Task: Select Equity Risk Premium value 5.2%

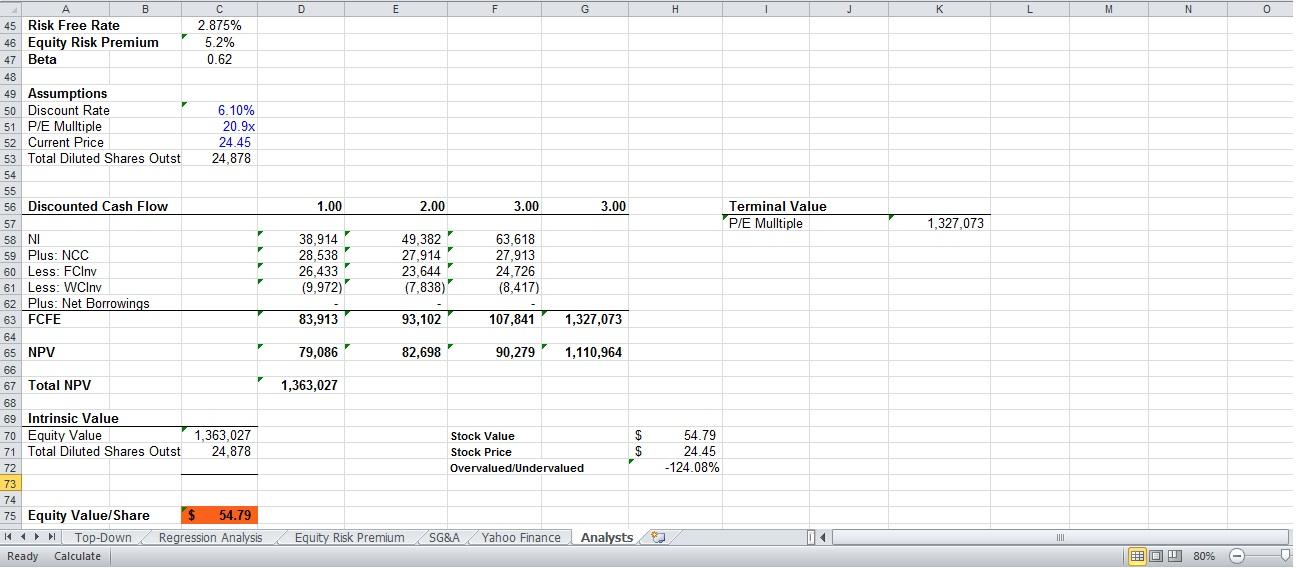Action: [x=220, y=42]
